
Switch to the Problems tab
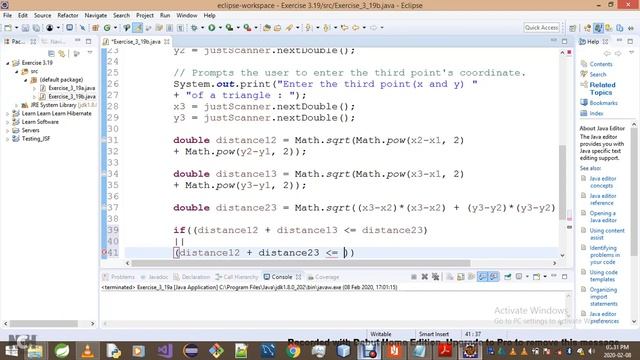pyautogui.click(x=118, y=277)
